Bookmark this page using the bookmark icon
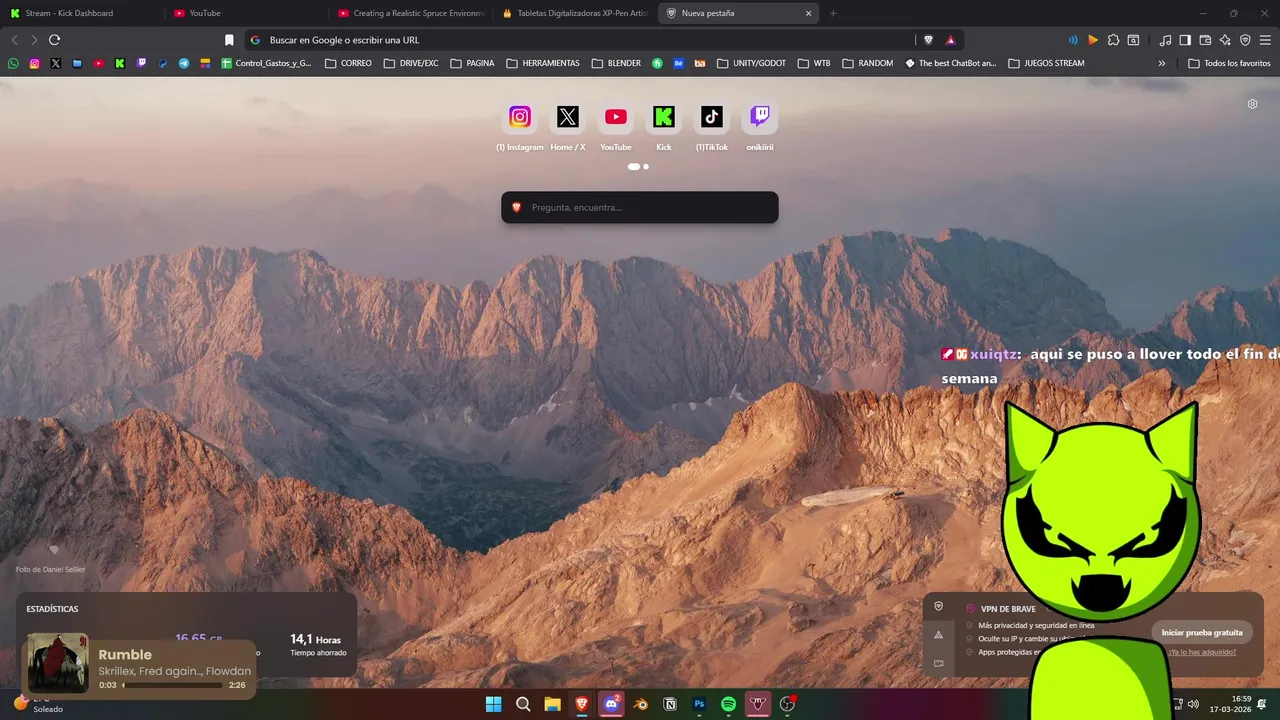This screenshot has width=1280, height=720. (x=229, y=40)
